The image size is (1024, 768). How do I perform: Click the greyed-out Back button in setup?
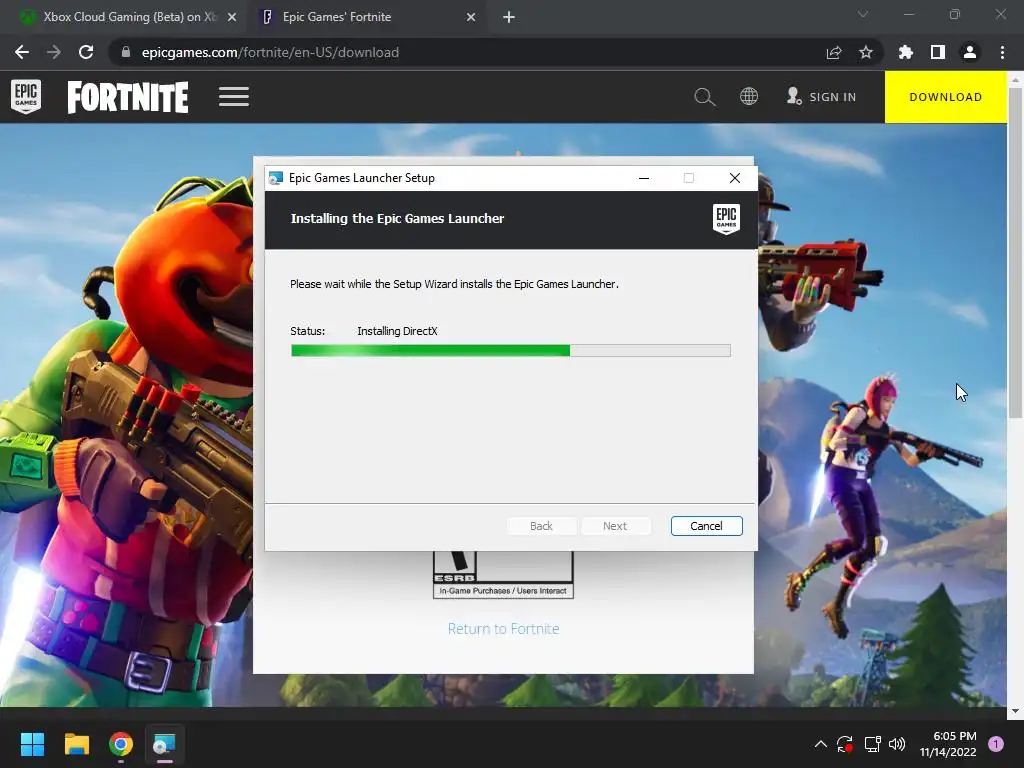click(541, 526)
